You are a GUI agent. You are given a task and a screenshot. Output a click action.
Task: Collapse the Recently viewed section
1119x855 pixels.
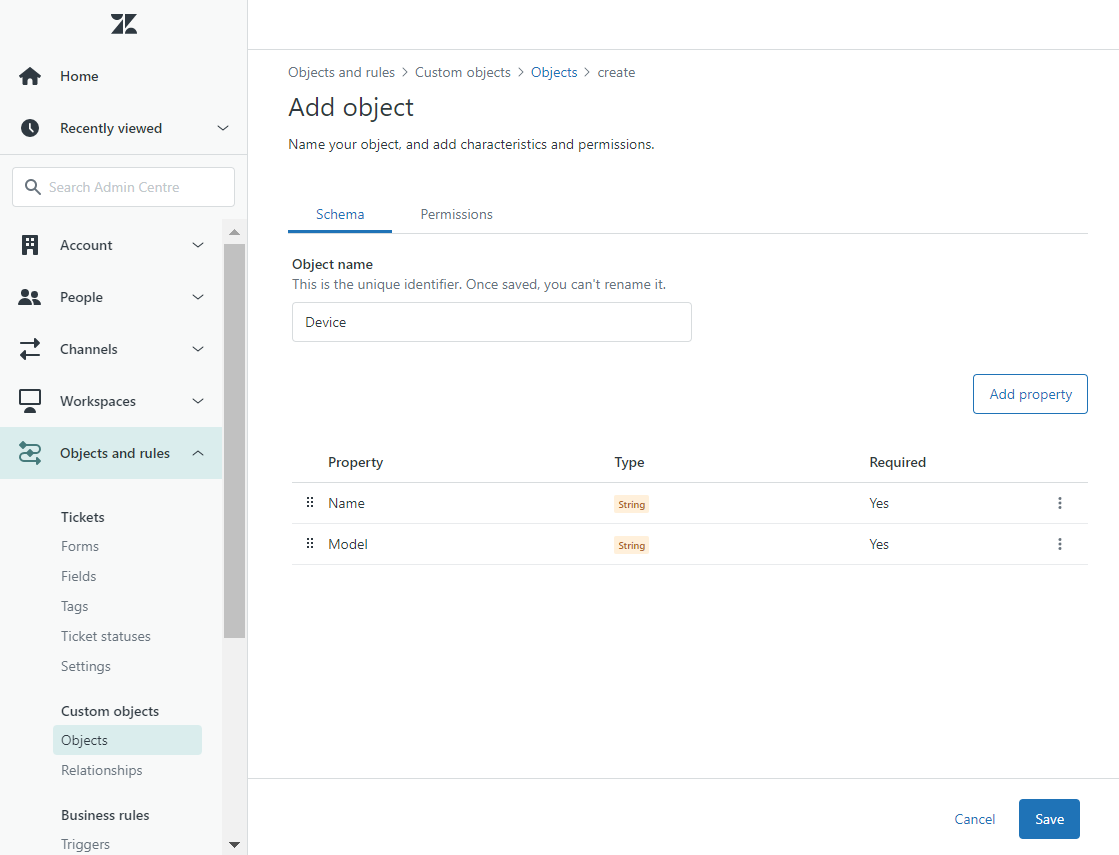(x=222, y=128)
